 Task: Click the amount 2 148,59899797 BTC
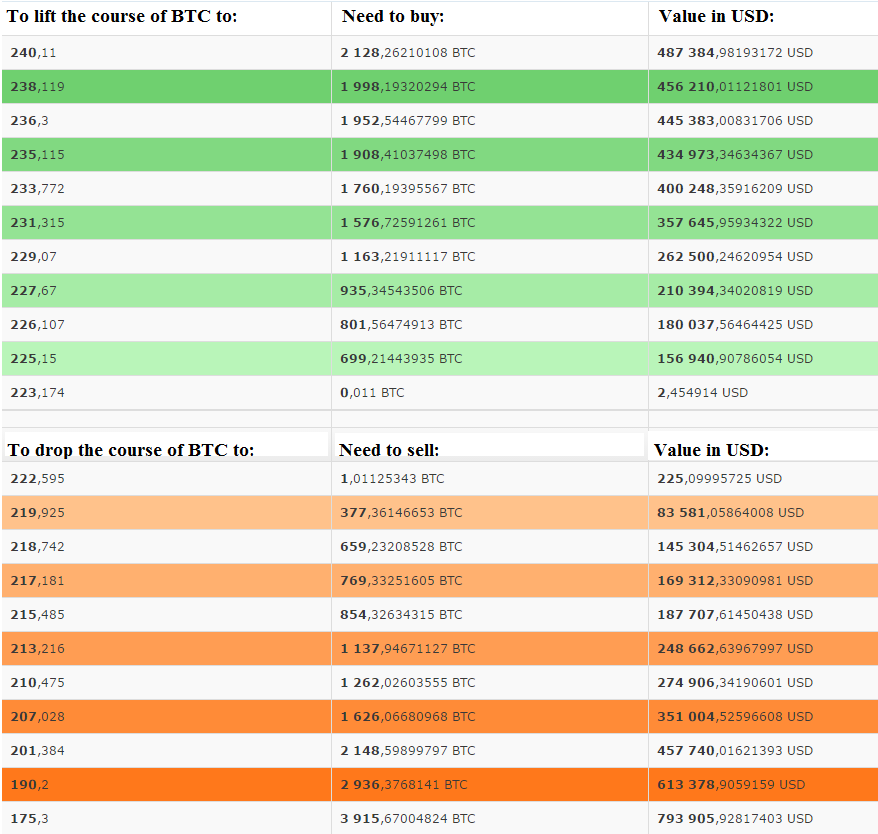click(408, 751)
